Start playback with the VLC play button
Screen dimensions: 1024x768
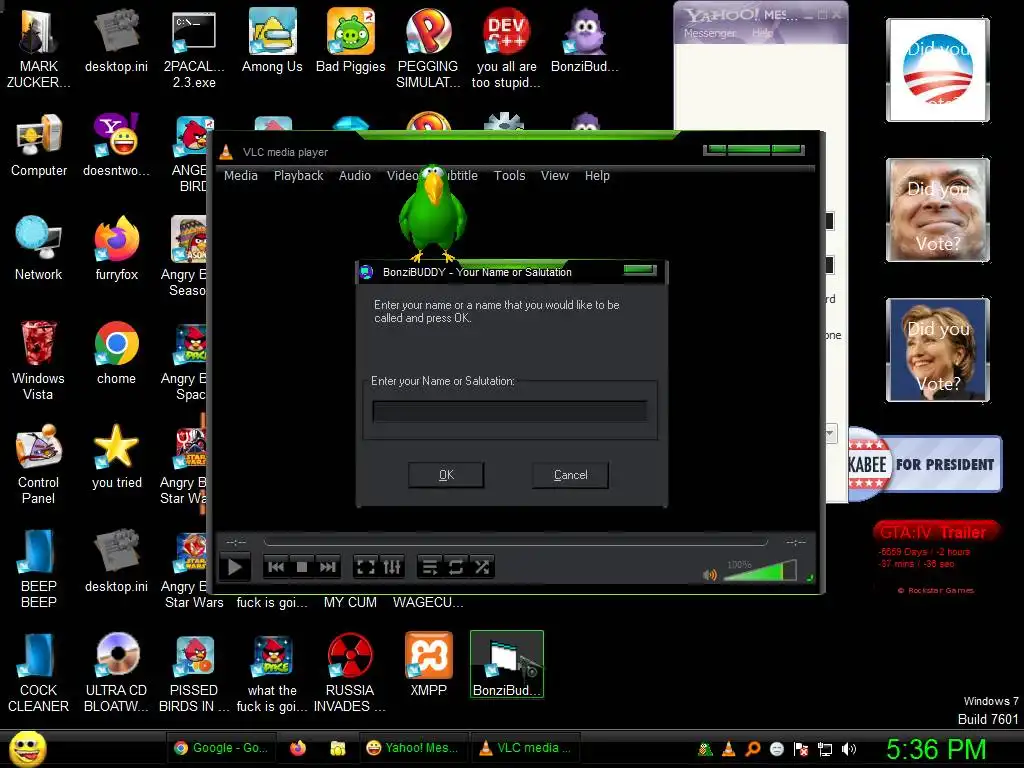click(234, 567)
